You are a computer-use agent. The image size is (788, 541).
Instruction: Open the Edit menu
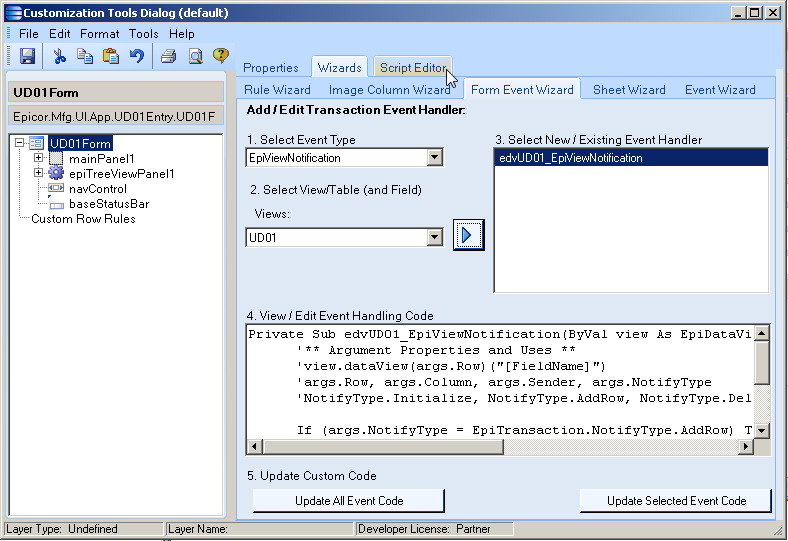click(59, 34)
